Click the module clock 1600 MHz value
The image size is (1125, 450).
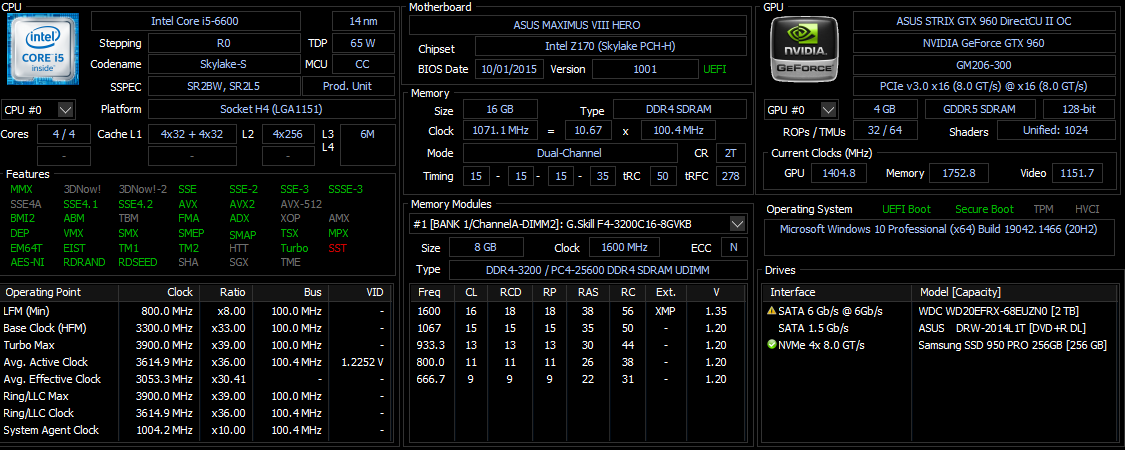[x=624, y=248]
